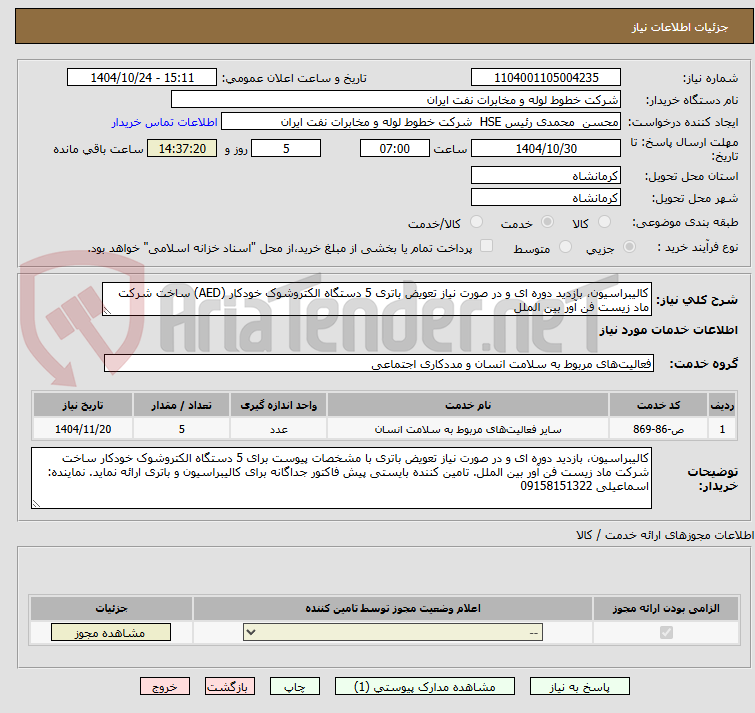The width and height of the screenshot is (755, 713).
Task: Toggle the اسناد خزانه اسلامی payment checkbox
Action: coord(487,246)
